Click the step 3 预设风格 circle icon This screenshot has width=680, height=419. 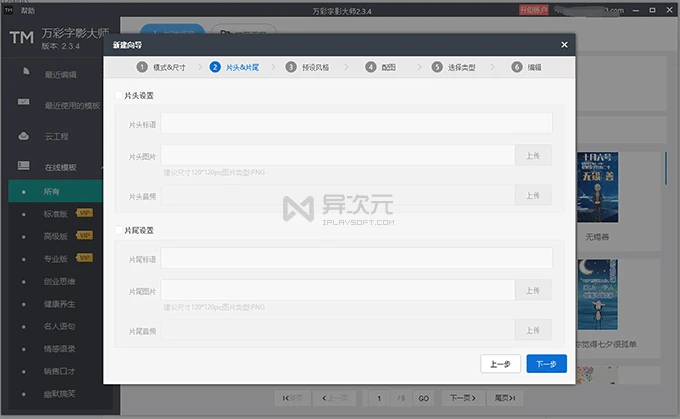(x=291, y=67)
